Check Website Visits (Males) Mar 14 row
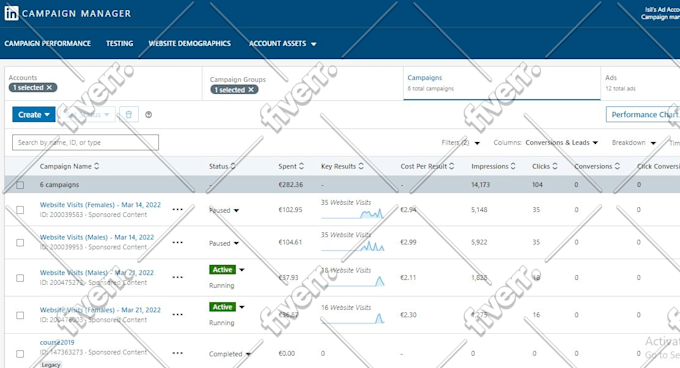Image resolution: width=680 pixels, height=368 pixels. click(x=20, y=243)
